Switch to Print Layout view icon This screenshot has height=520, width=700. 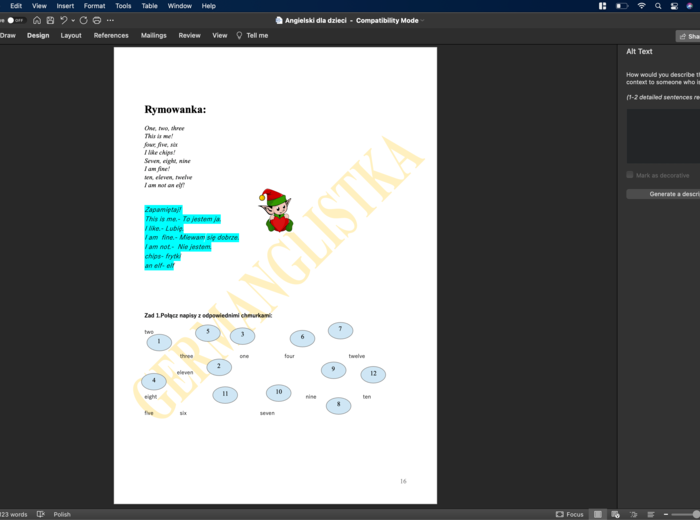pyautogui.click(x=598, y=514)
